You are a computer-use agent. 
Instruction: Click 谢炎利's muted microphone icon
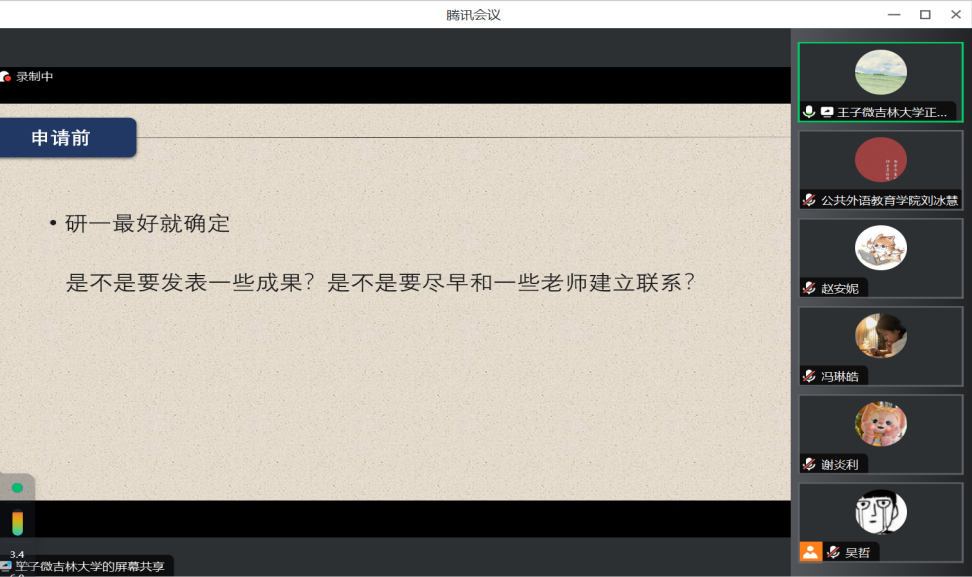[809, 464]
